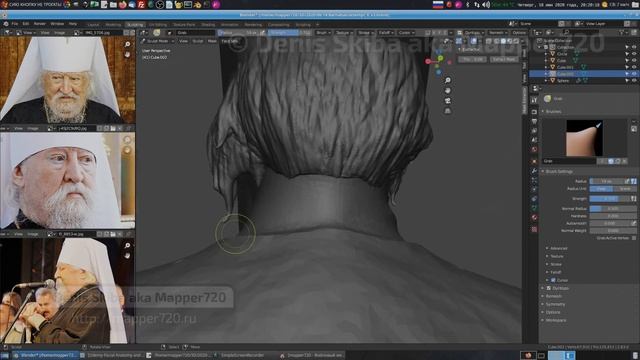Click radius pressure sensitivity icon in Brush Settings
The image size is (640, 360).
627,181
